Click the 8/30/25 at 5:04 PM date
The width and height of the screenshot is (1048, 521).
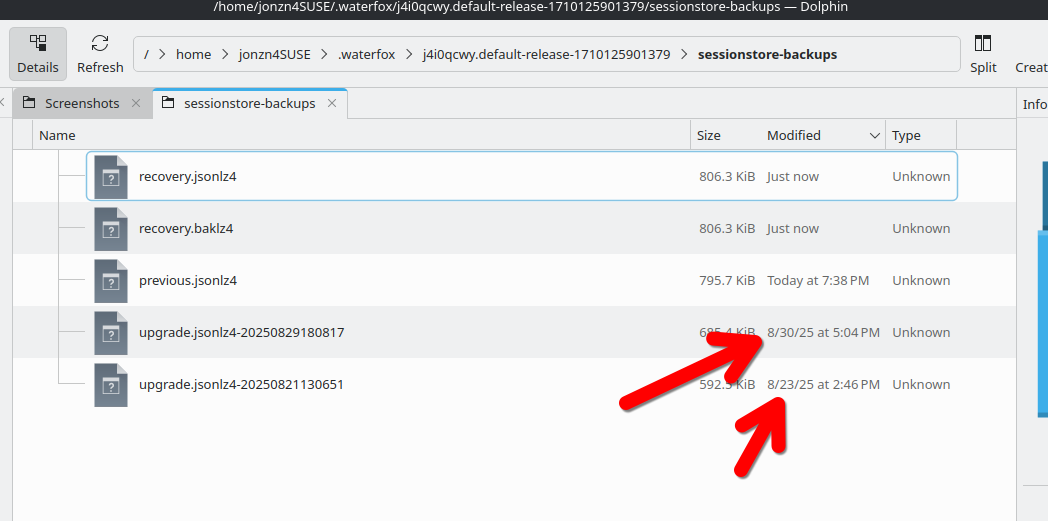pyautogui.click(x=823, y=333)
